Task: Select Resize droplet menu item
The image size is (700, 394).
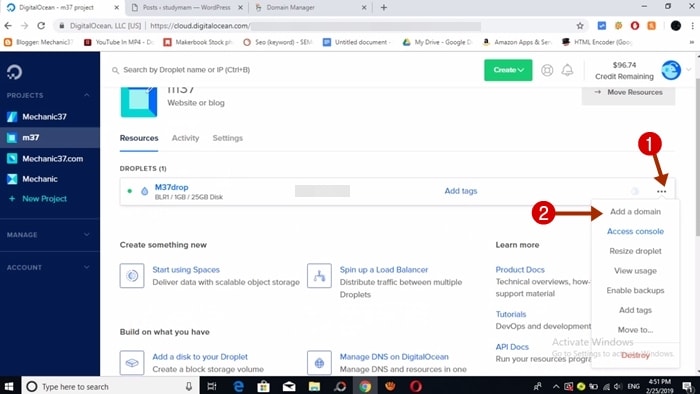Action: tap(635, 251)
